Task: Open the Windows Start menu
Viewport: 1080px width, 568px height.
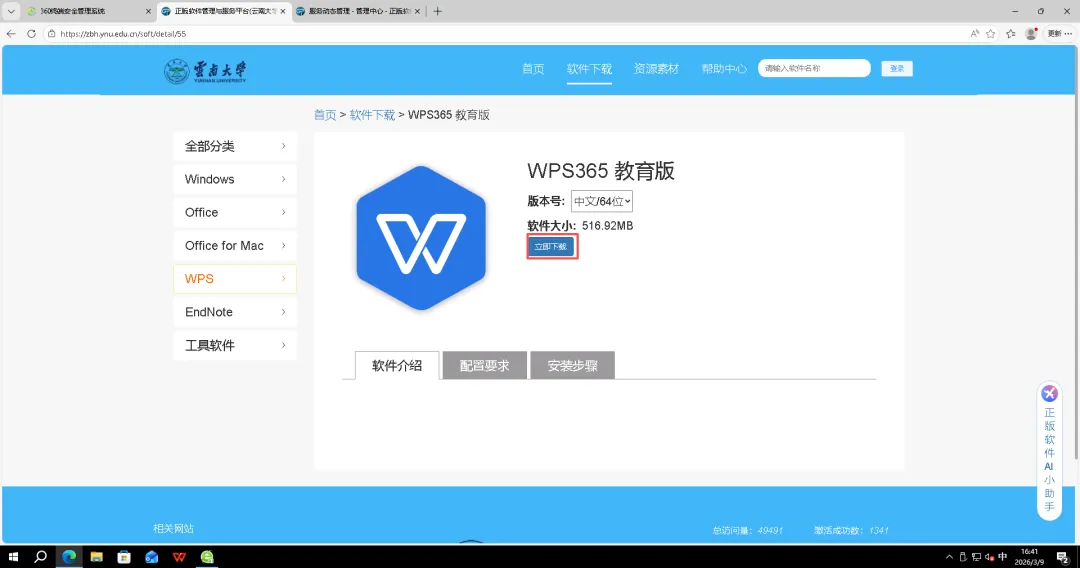Action: pos(13,557)
